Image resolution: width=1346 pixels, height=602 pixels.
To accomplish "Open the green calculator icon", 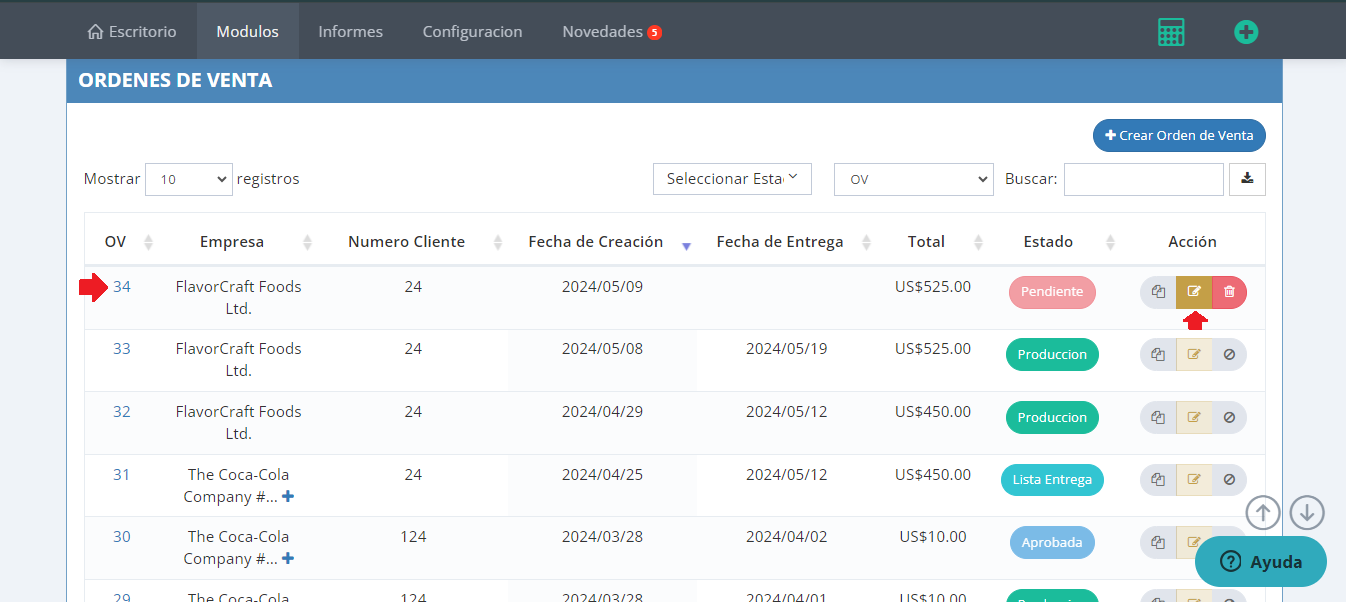I will click(x=1170, y=32).
